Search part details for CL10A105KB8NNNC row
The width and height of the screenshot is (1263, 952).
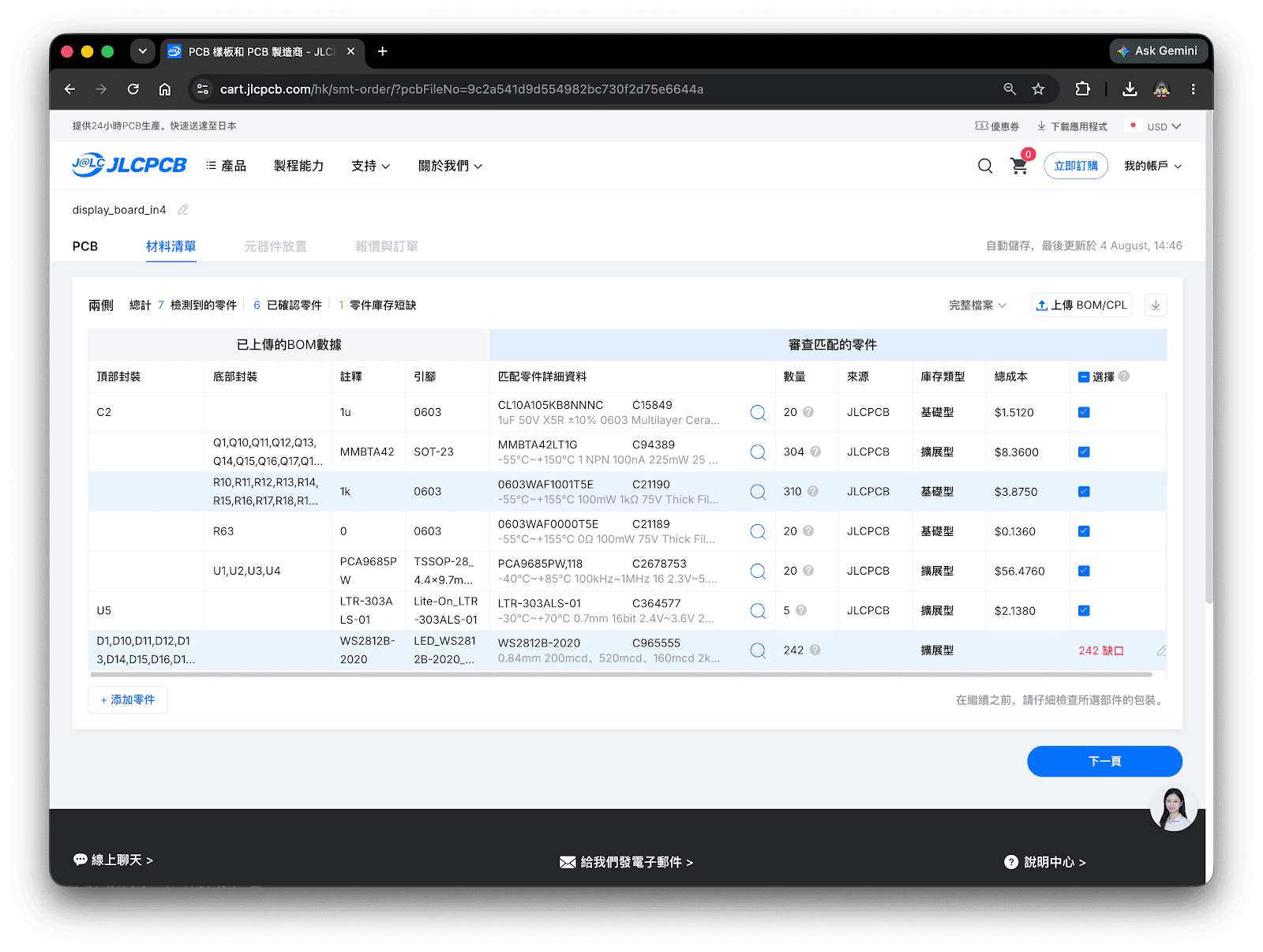pos(758,412)
